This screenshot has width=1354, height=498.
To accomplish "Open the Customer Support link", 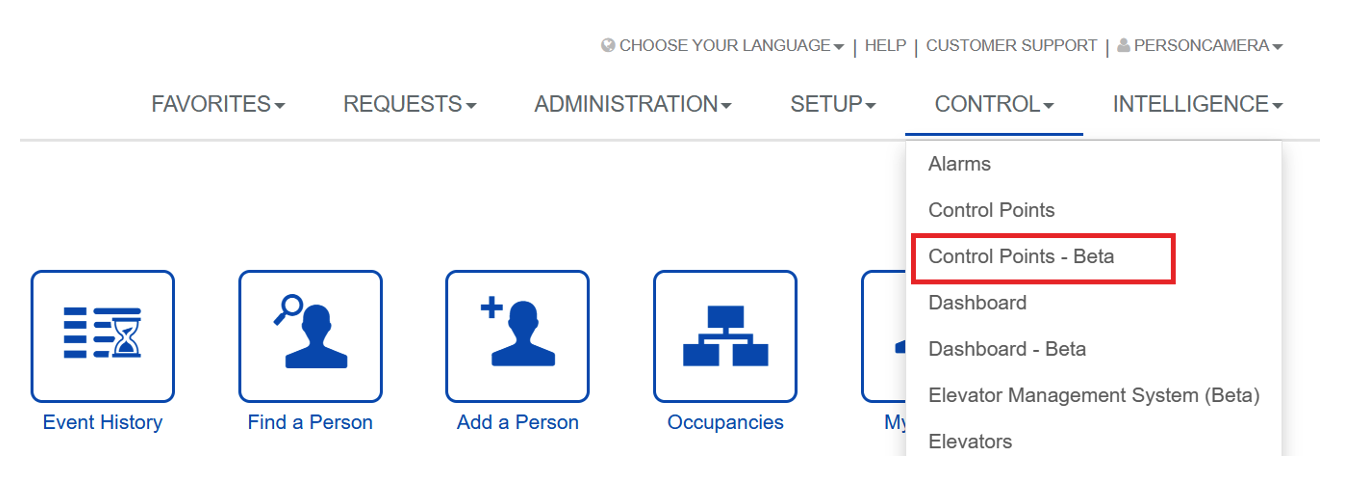I will pos(1011,46).
